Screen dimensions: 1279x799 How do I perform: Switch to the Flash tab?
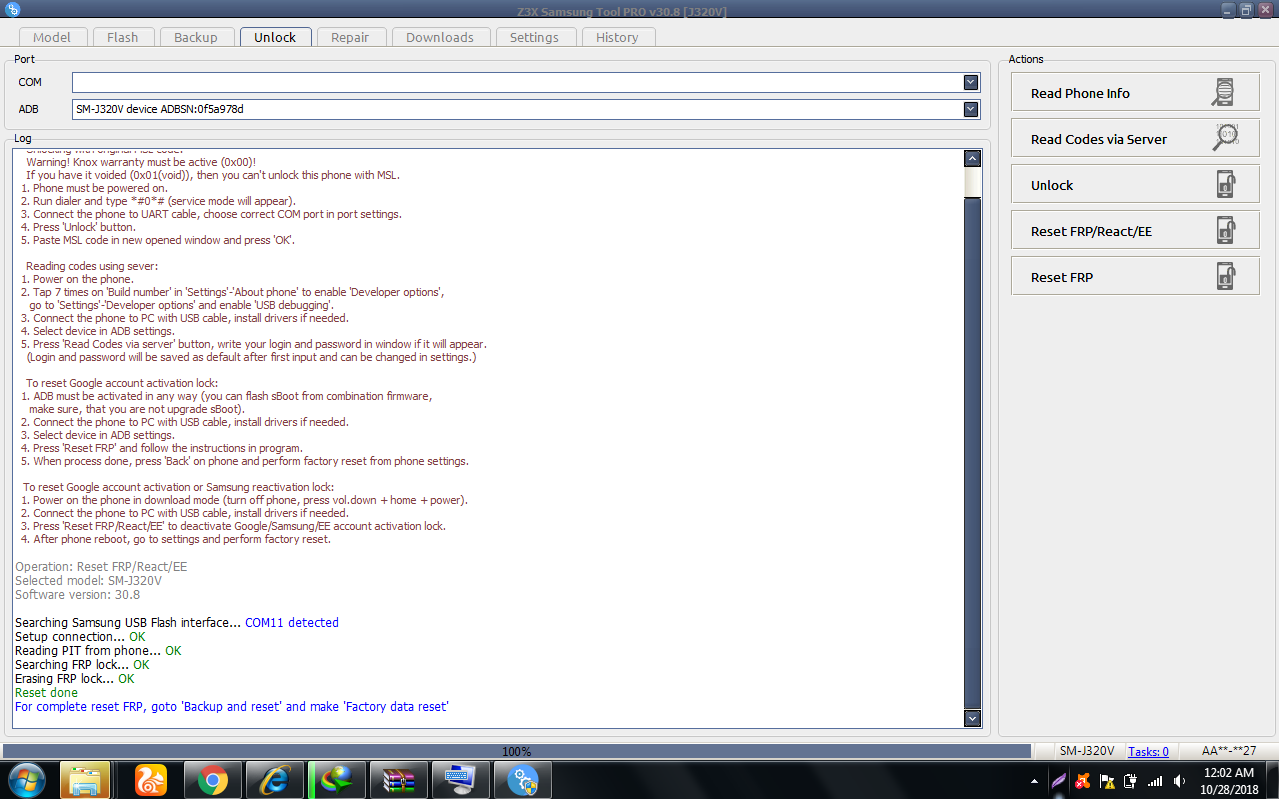pos(122,37)
